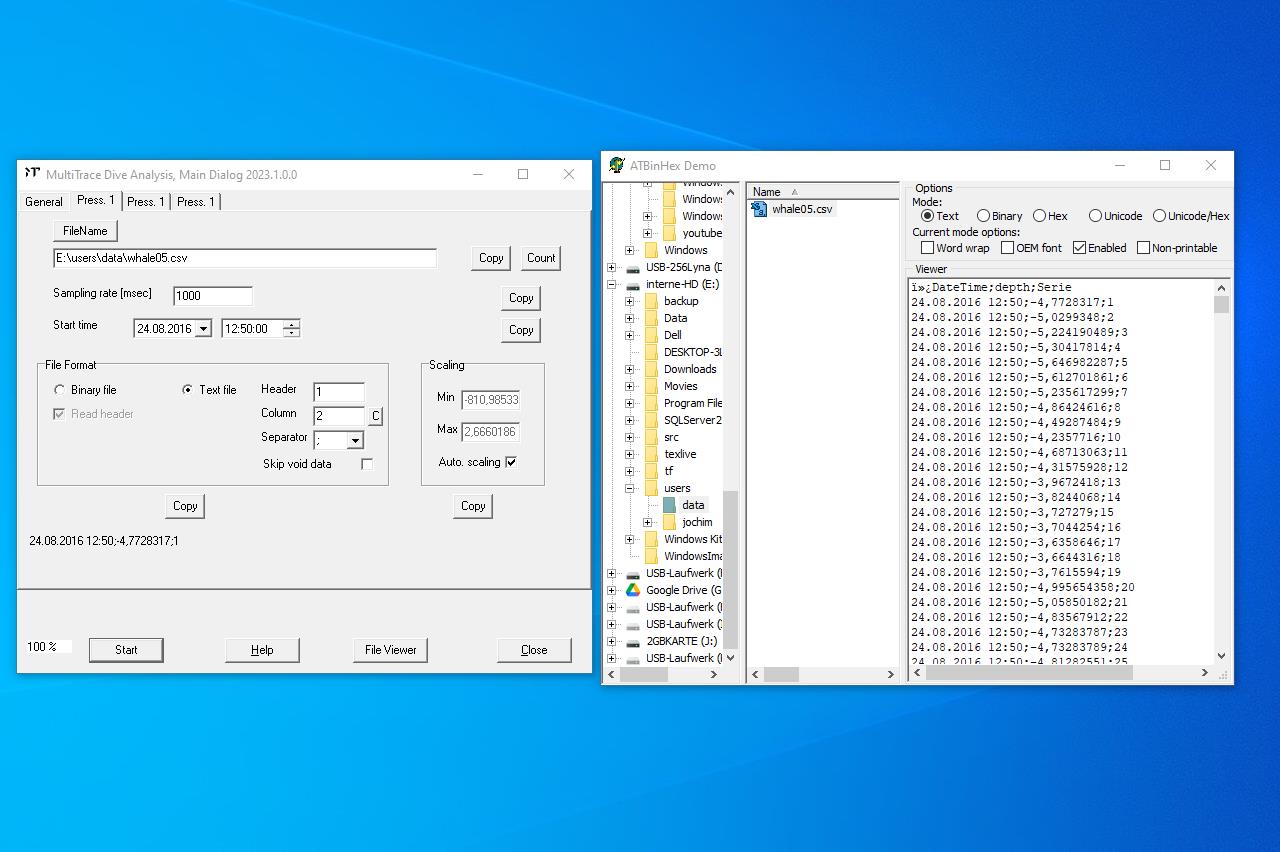Click the ATBinHex Demo title bar icon
This screenshot has width=1280, height=852.
[617, 166]
